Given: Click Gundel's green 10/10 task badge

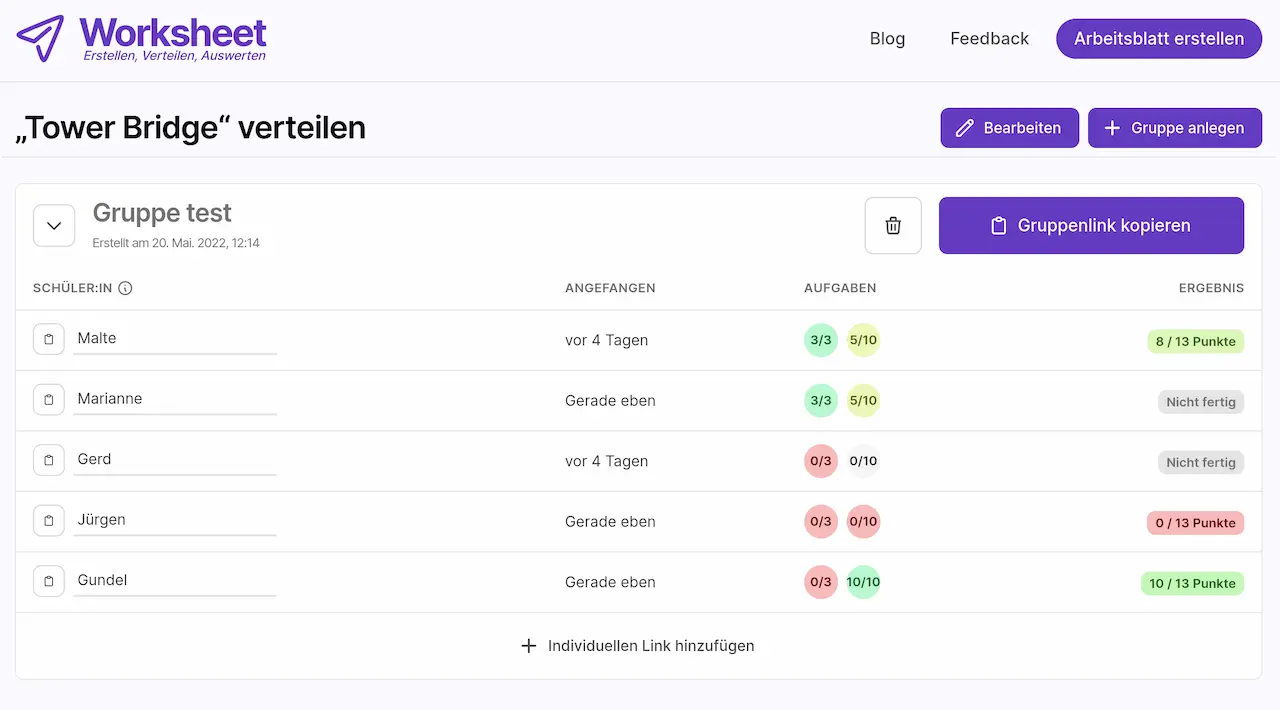Looking at the screenshot, I should [x=863, y=582].
